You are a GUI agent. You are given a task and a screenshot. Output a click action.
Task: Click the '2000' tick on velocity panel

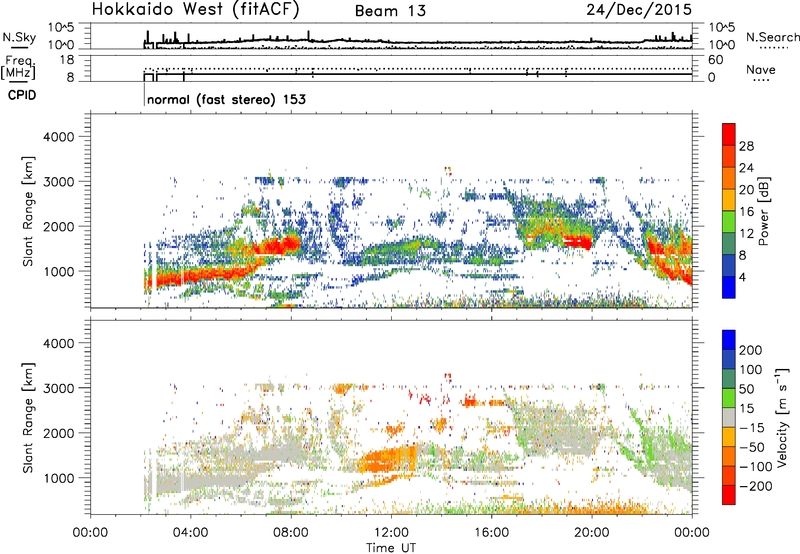pos(59,433)
